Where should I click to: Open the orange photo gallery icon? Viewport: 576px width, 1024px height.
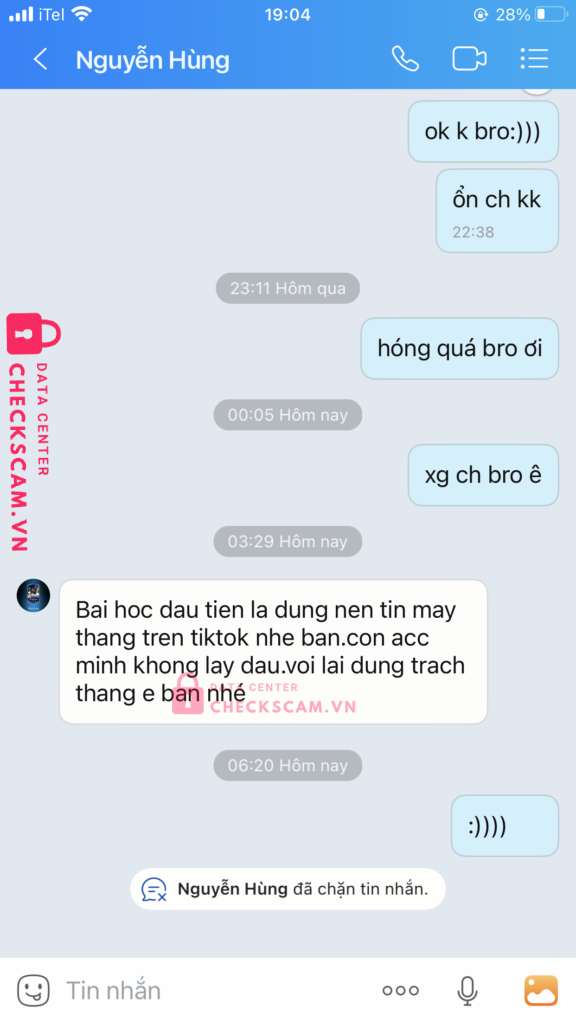point(541,990)
